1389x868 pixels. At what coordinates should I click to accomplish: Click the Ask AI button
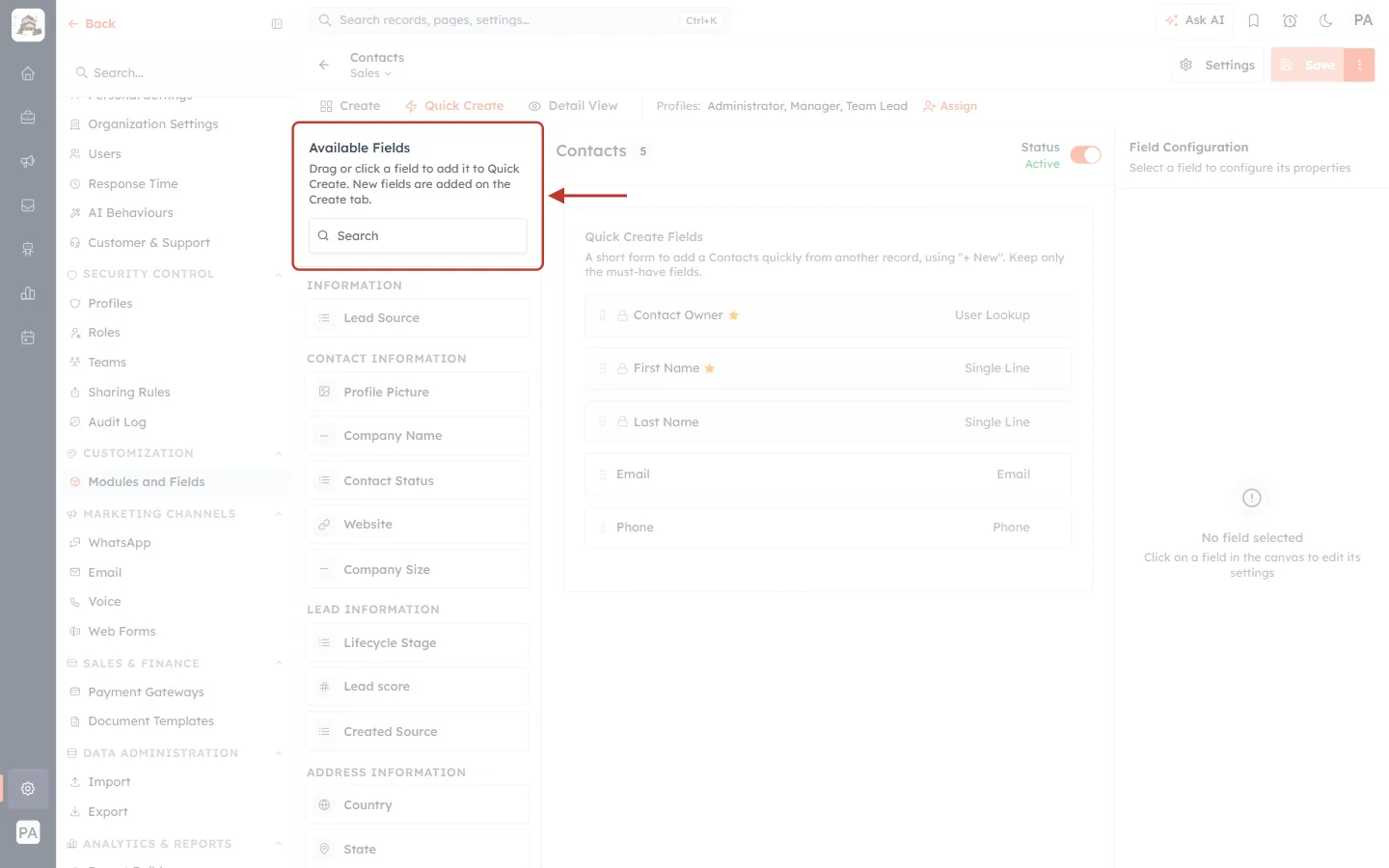(1194, 20)
